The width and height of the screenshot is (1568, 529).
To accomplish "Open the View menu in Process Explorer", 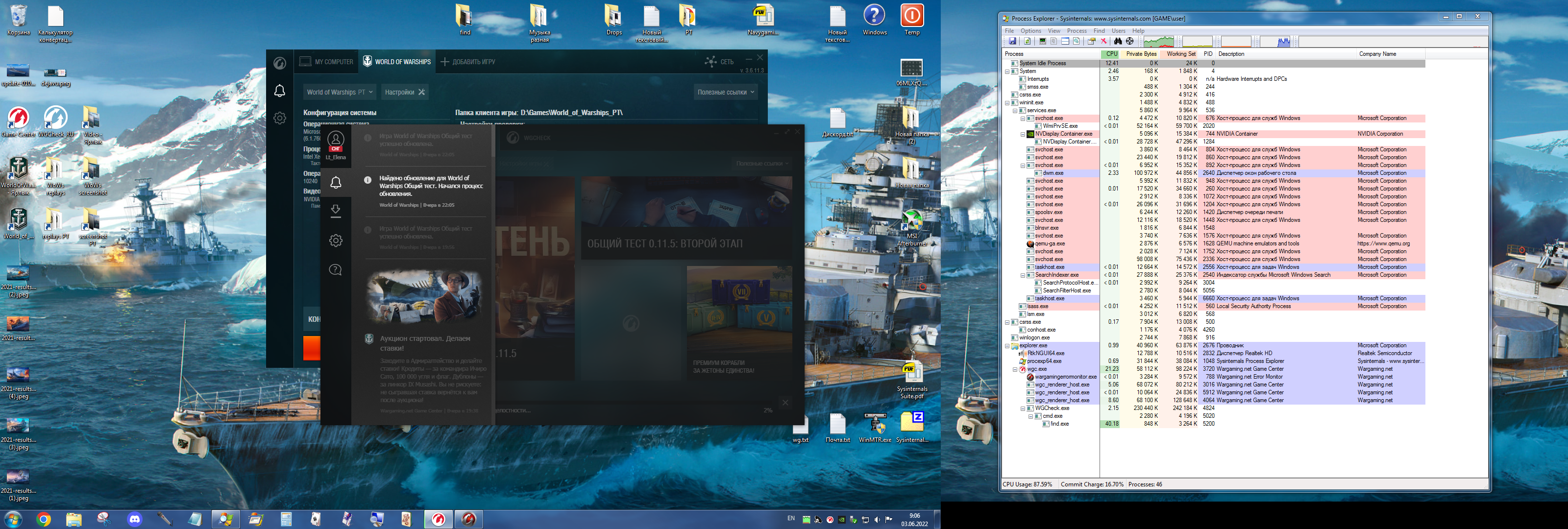I will [x=1053, y=30].
